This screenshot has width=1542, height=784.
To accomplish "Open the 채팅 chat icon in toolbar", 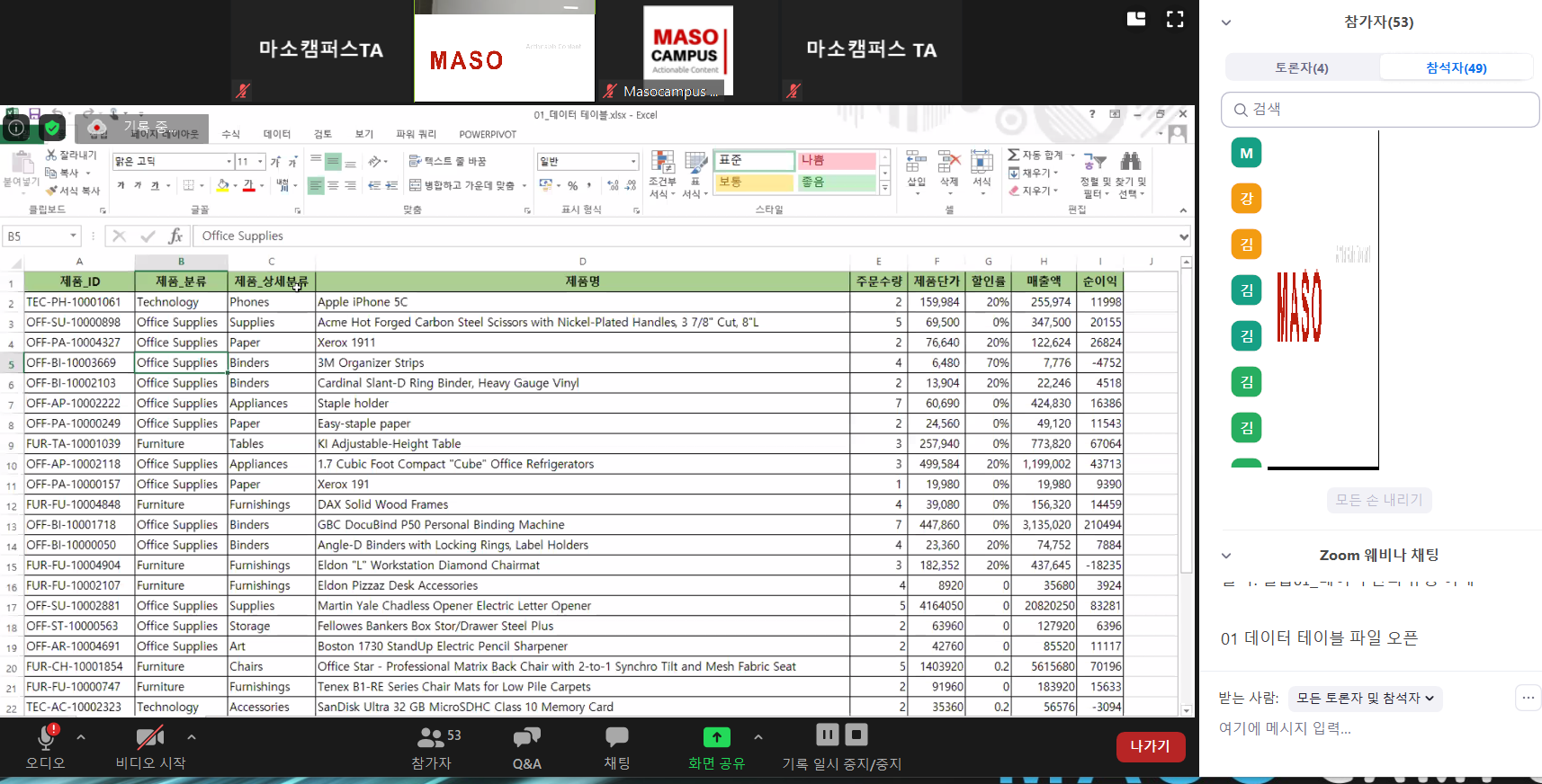I will 616,747.
